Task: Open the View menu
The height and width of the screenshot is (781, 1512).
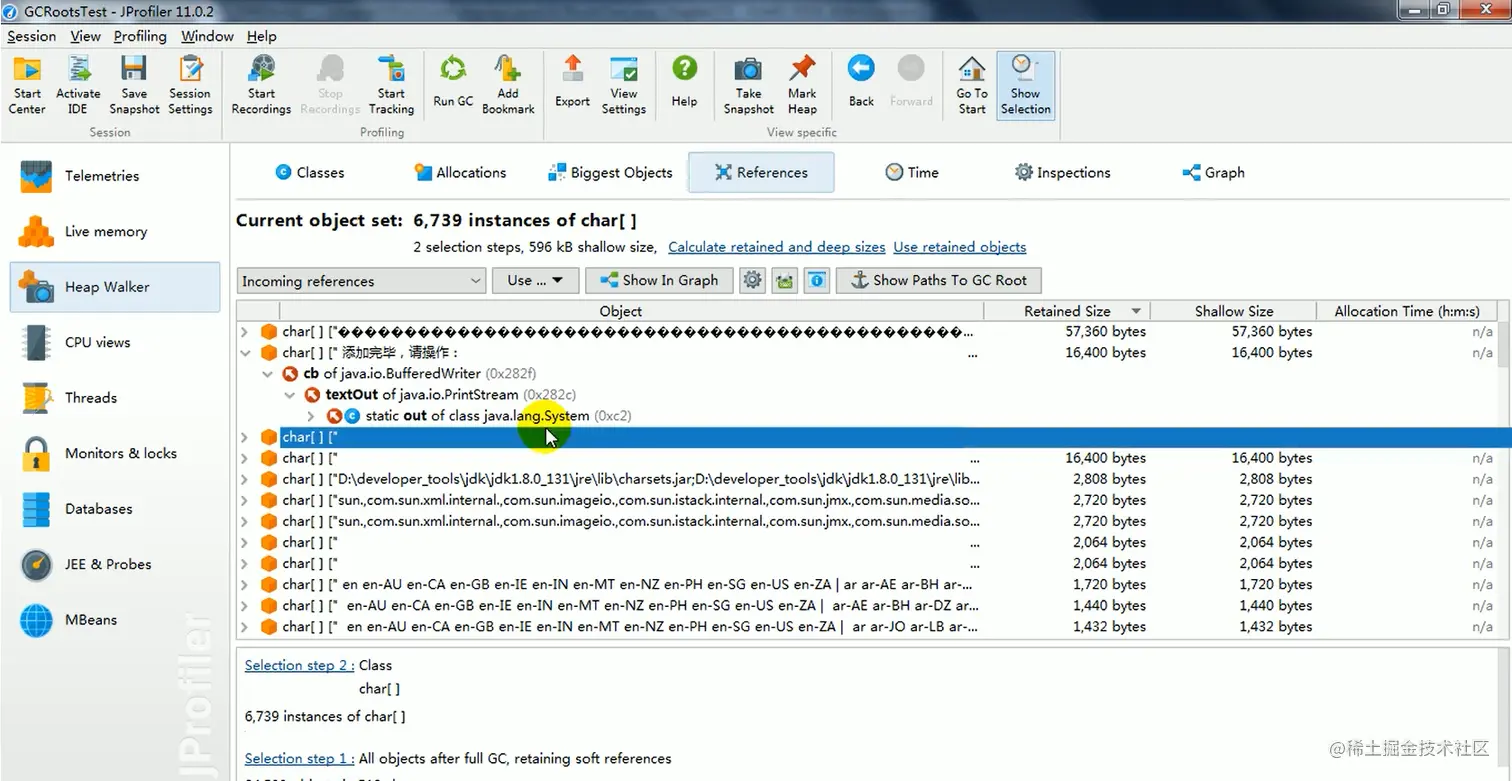Action: tap(85, 36)
